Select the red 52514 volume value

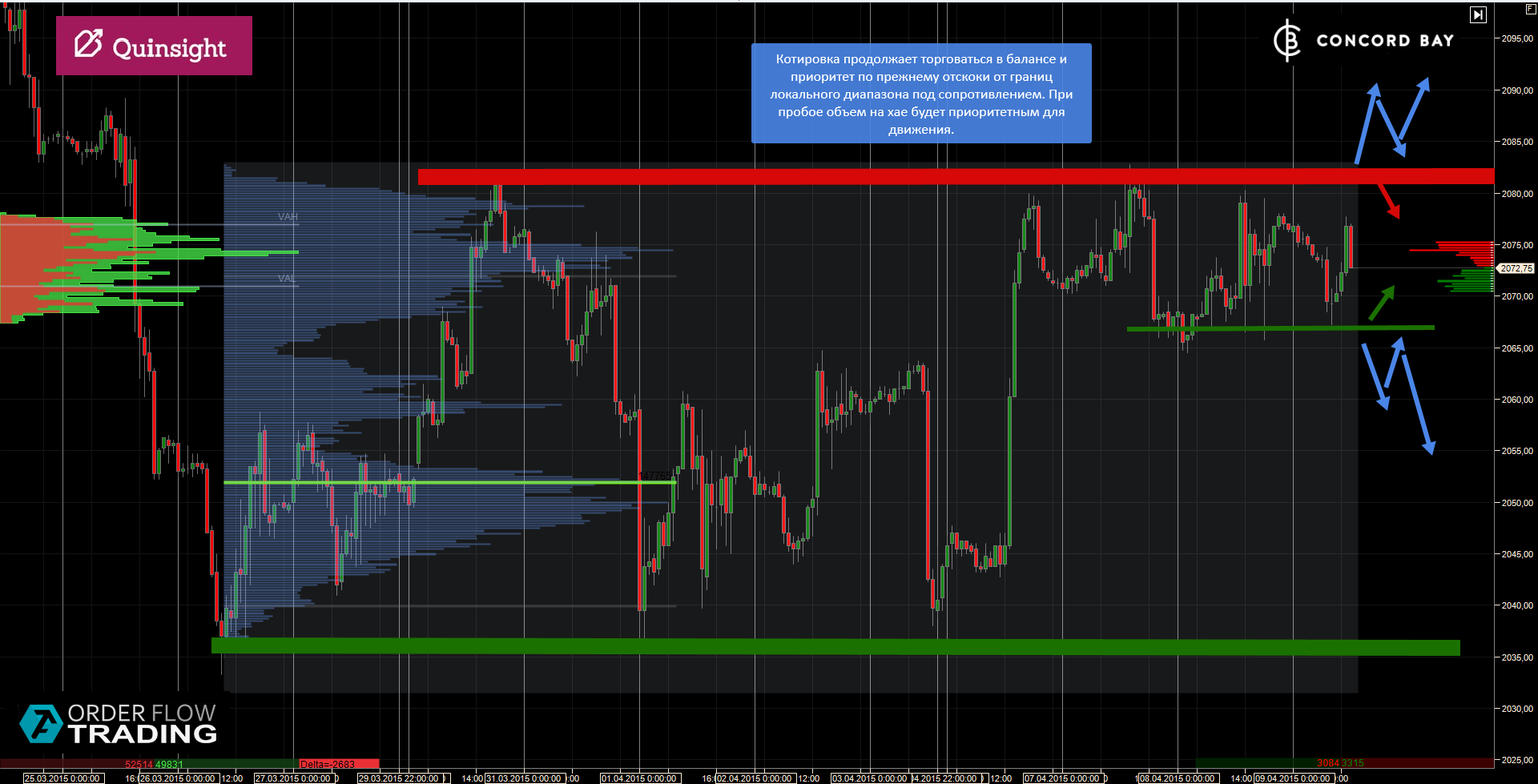[139, 764]
